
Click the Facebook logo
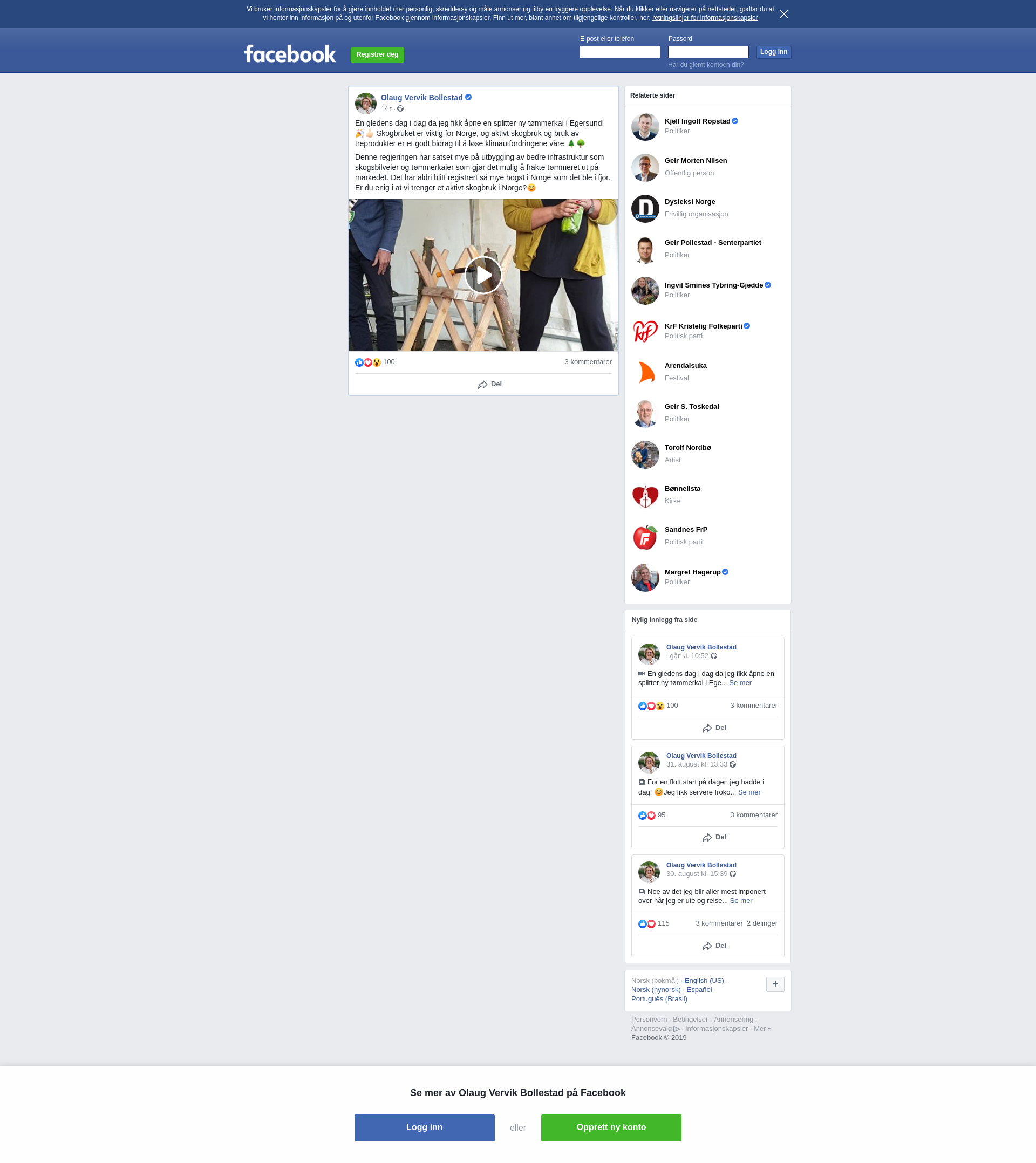290,54
